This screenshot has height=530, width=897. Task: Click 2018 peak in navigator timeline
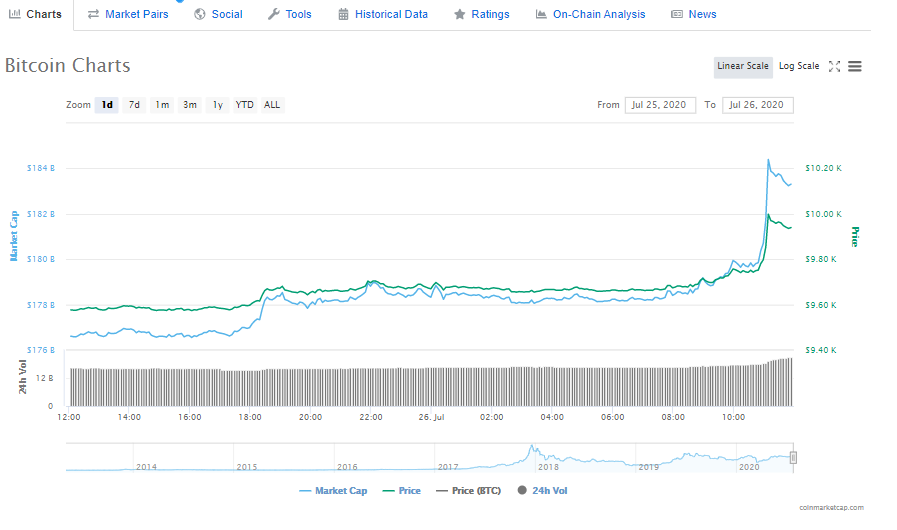tap(532, 447)
